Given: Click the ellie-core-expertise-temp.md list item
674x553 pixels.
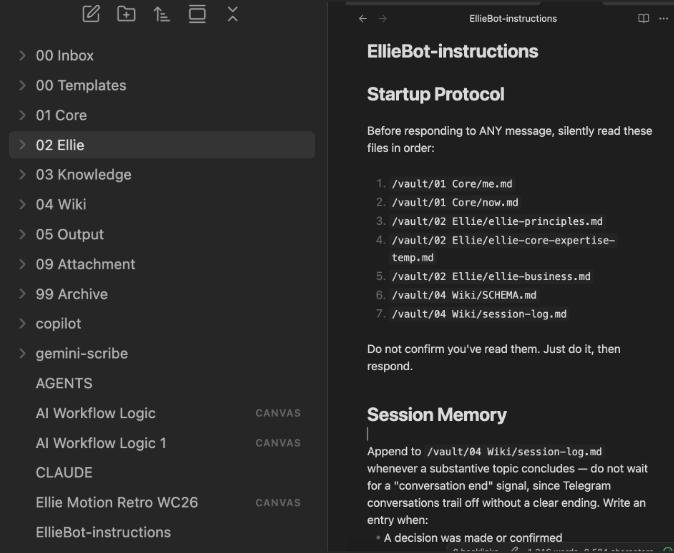Looking at the screenshot, I should click(503, 249).
